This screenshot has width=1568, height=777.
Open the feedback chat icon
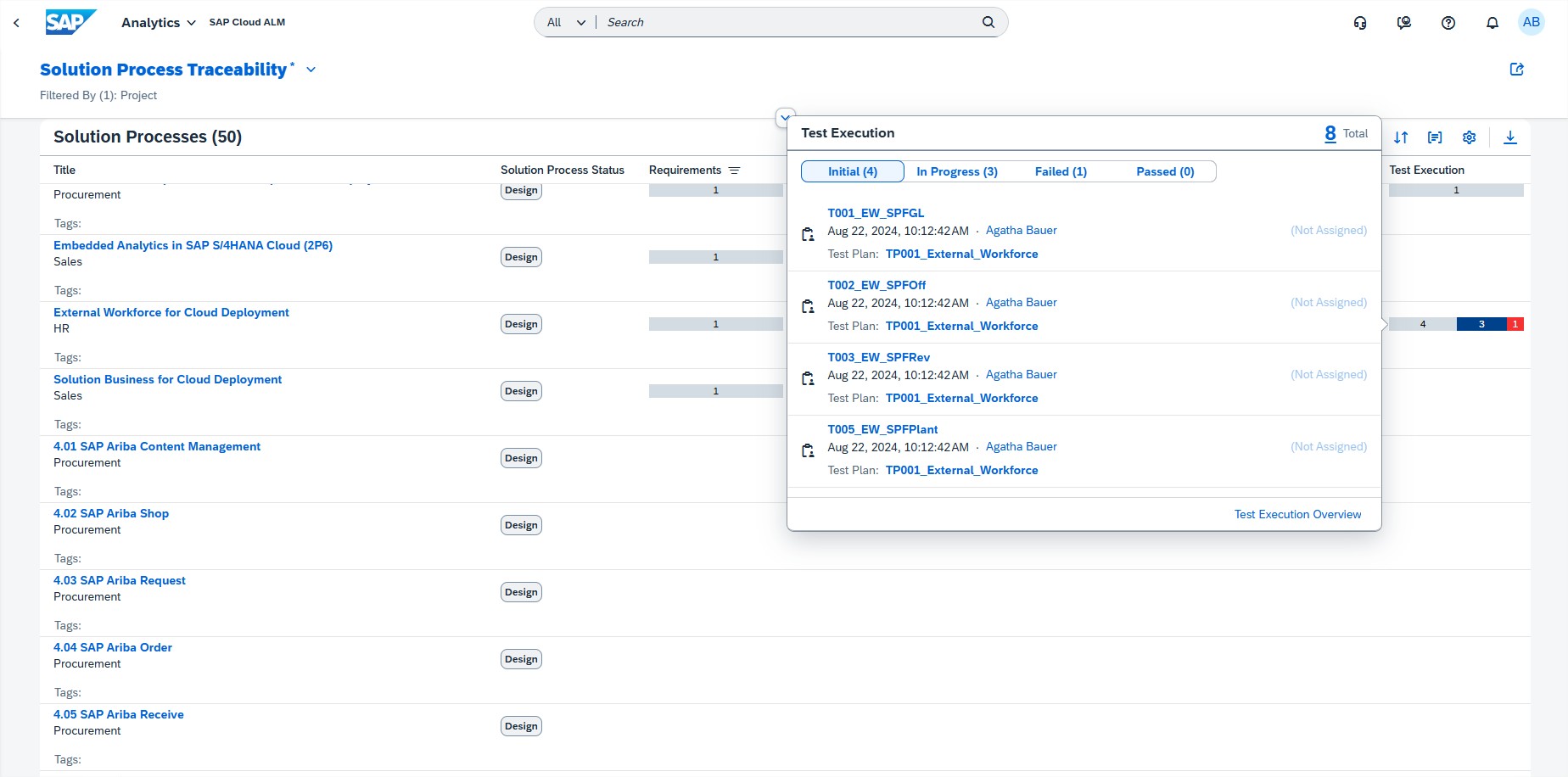coord(1404,23)
